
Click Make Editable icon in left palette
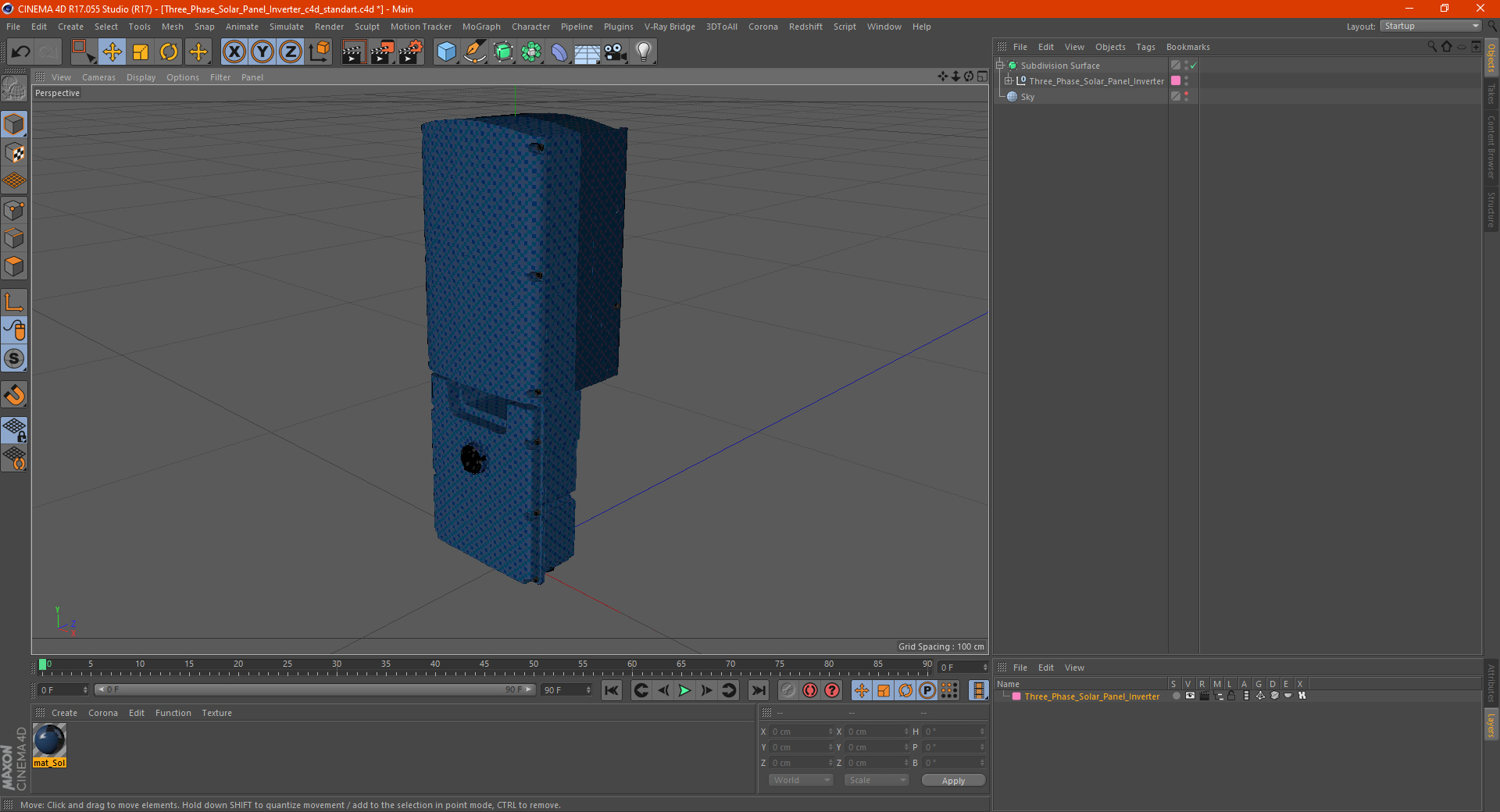(x=14, y=89)
